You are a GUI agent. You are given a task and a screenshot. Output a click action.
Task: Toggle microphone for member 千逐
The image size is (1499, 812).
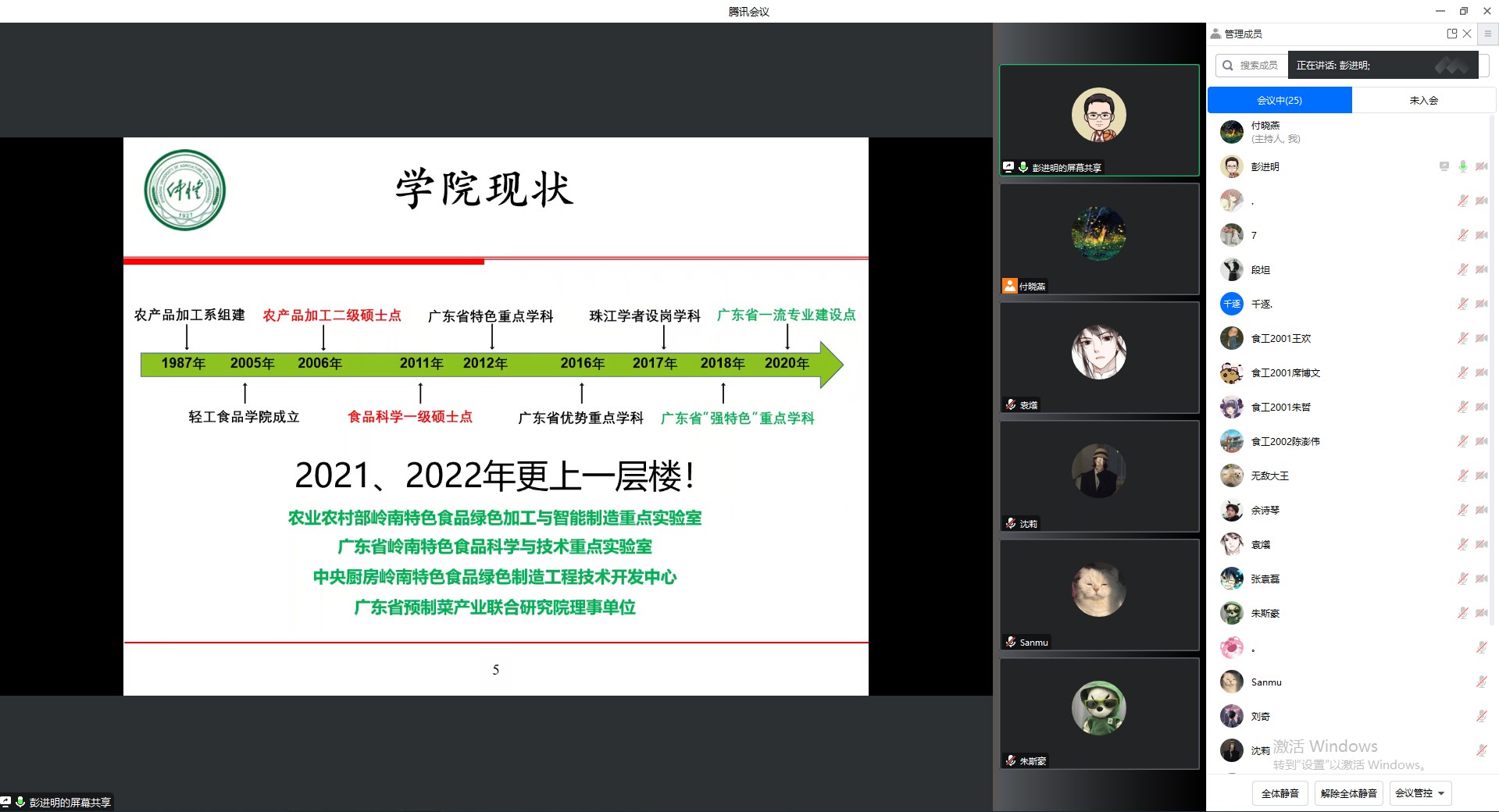[1462, 304]
